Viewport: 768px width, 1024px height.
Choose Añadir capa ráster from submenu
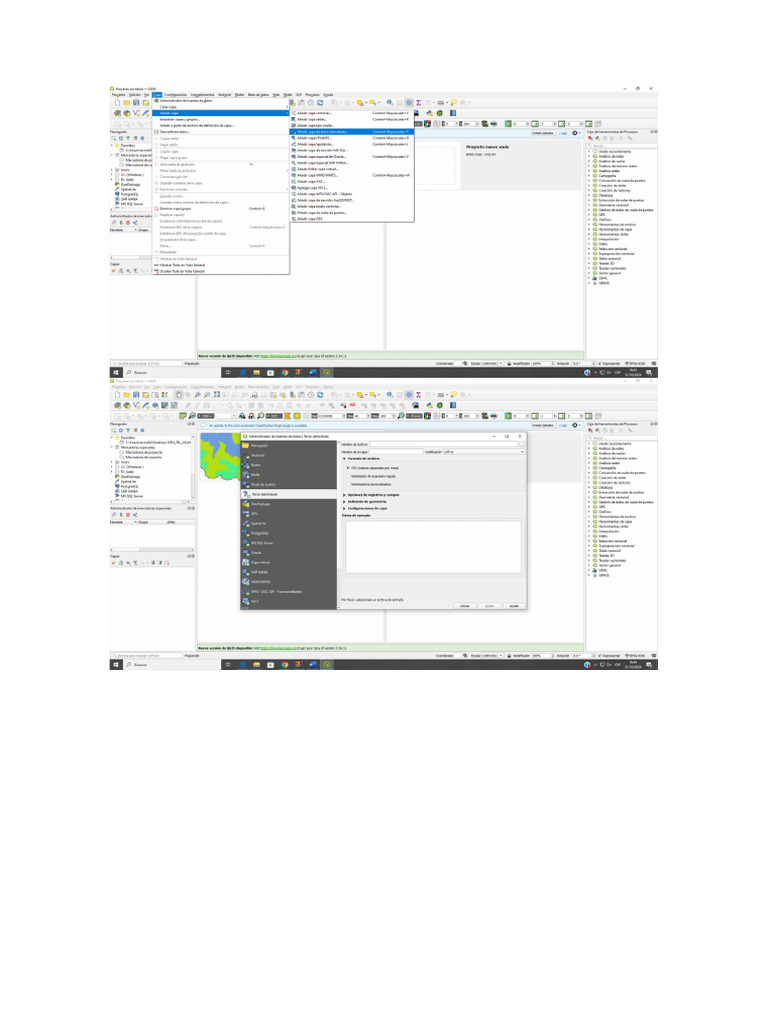(x=351, y=120)
